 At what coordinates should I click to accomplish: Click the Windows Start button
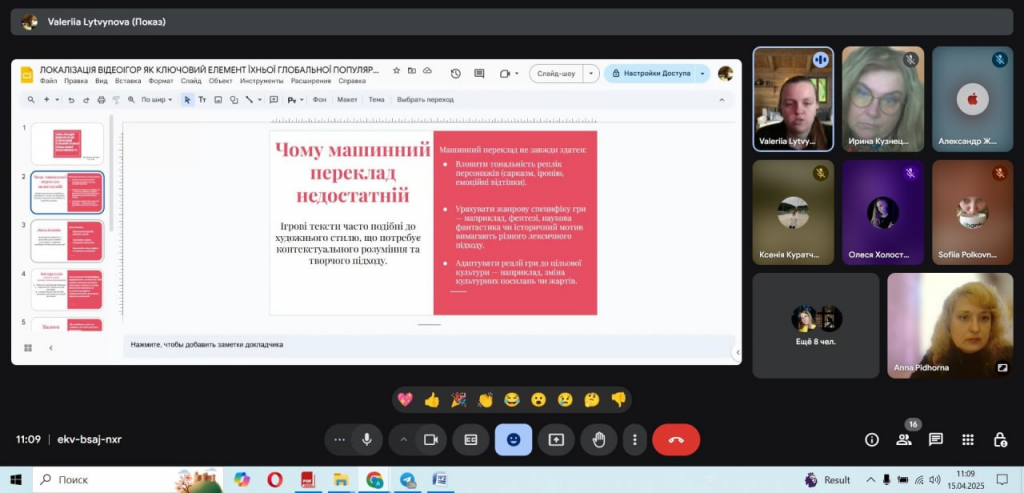pyautogui.click(x=15, y=480)
